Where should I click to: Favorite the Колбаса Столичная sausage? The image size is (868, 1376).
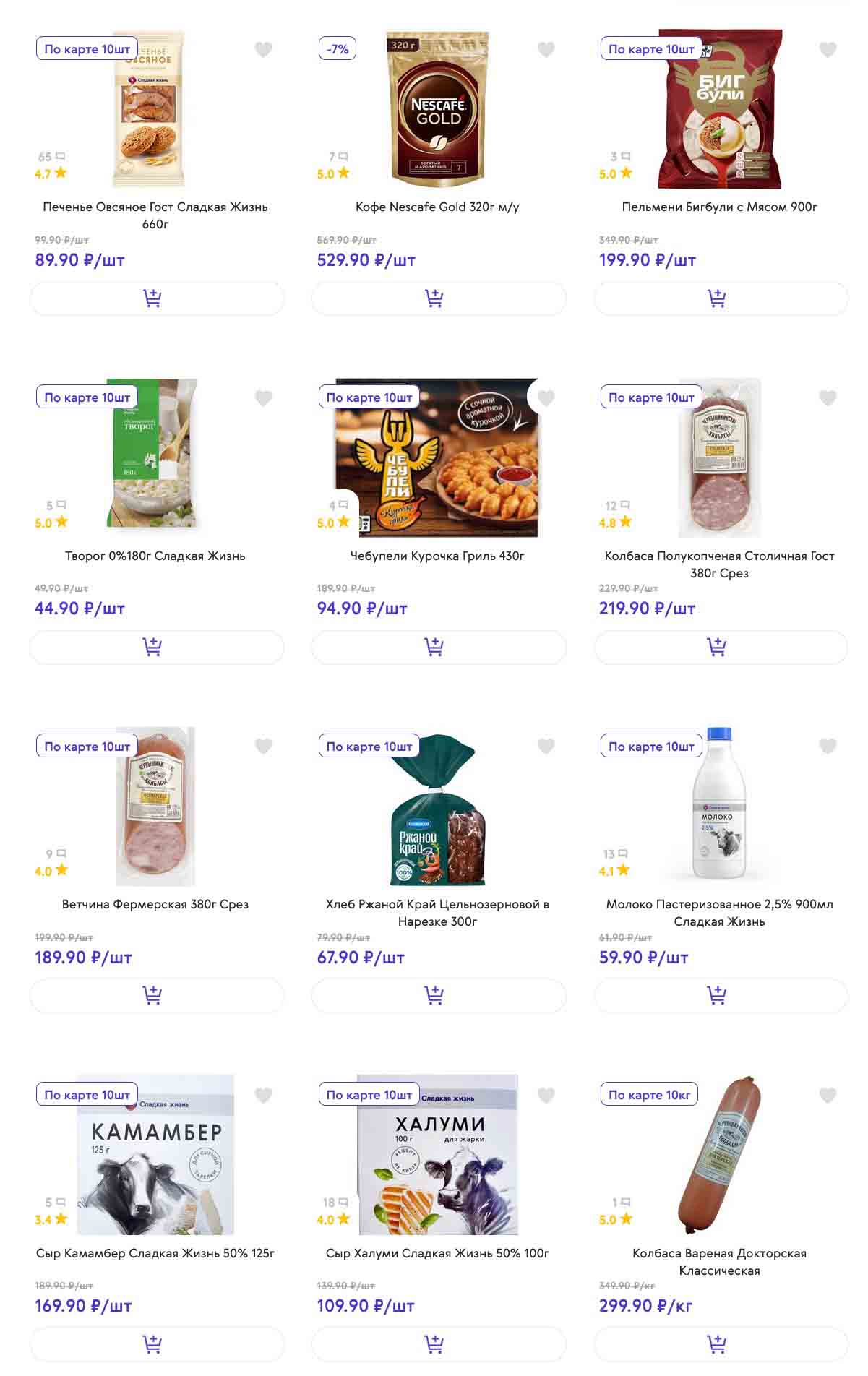point(828,397)
